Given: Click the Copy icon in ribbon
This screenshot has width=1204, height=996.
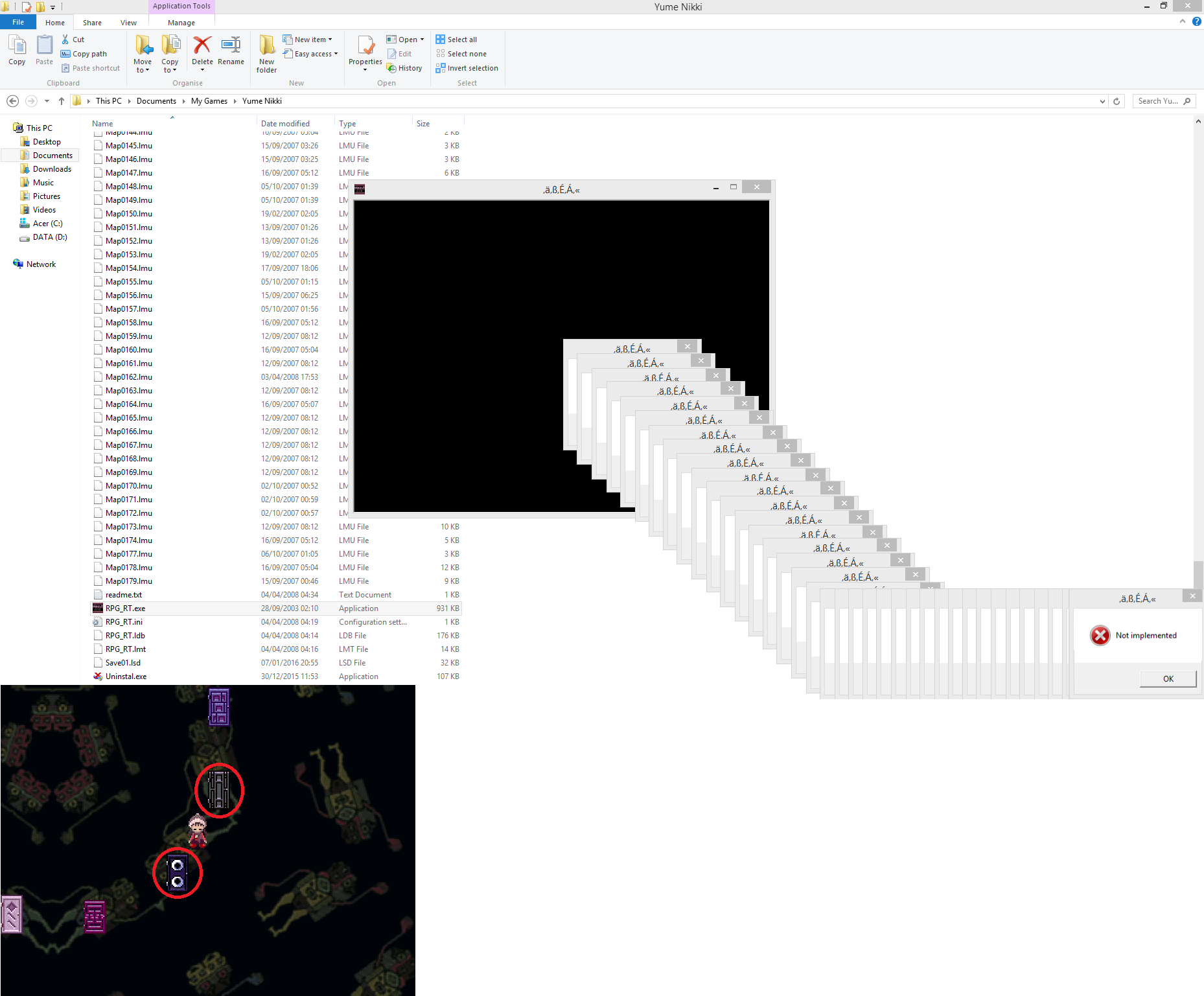Looking at the screenshot, I should click(17, 51).
